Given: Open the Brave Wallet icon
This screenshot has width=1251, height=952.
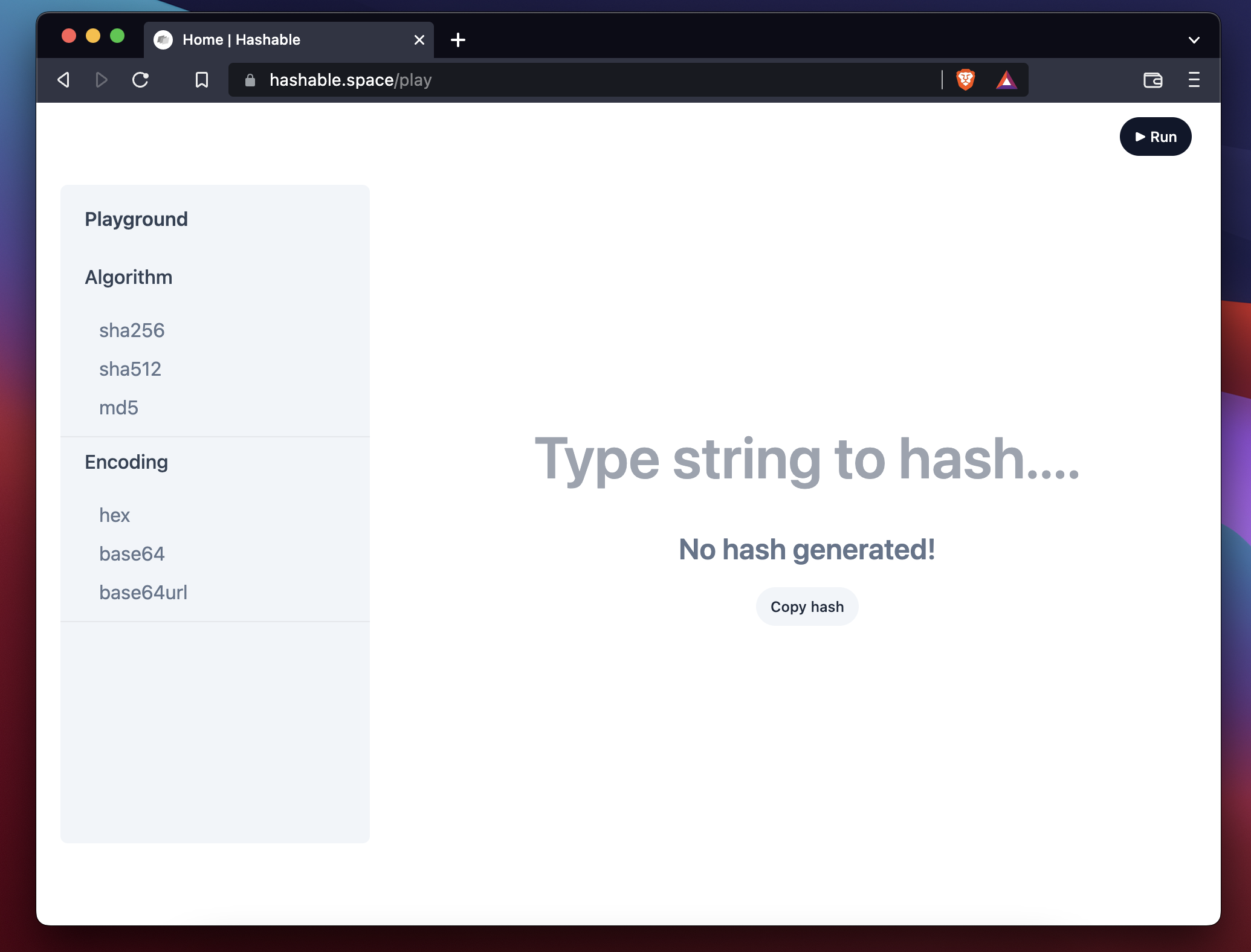Looking at the screenshot, I should click(1153, 80).
